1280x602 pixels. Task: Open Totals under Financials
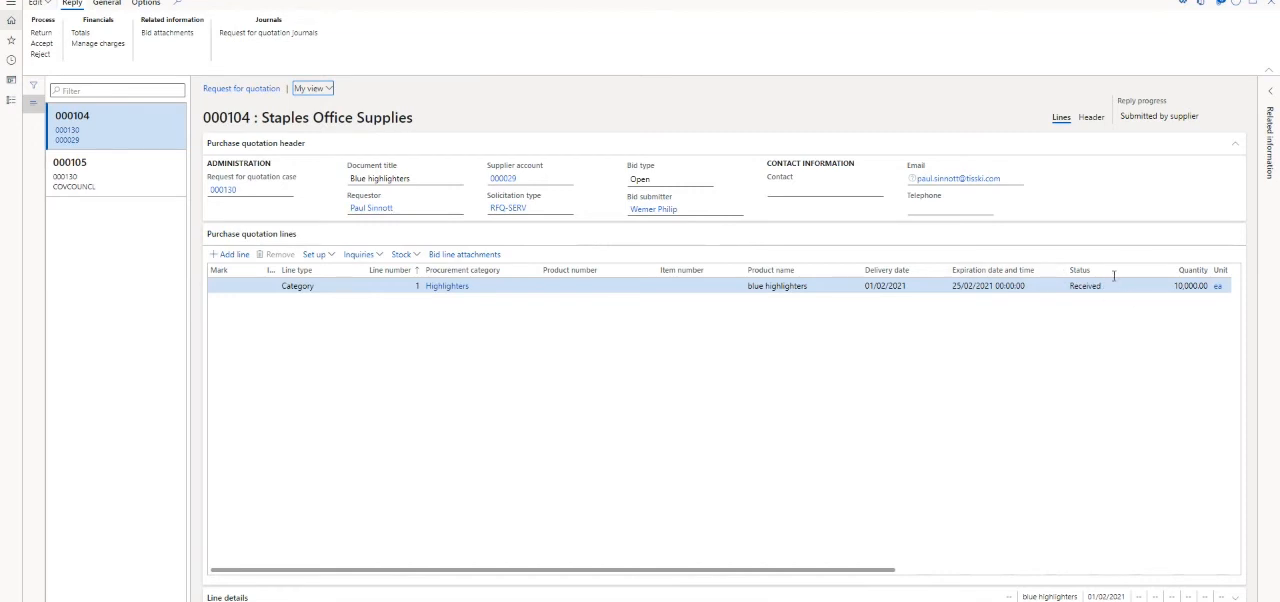(80, 33)
